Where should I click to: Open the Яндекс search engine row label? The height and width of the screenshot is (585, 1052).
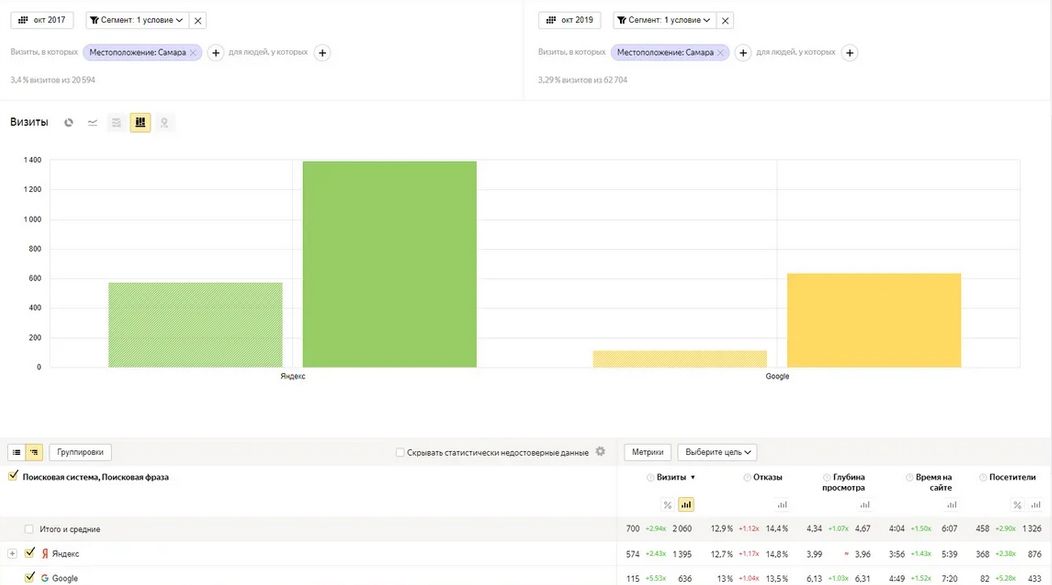click(x=65, y=553)
